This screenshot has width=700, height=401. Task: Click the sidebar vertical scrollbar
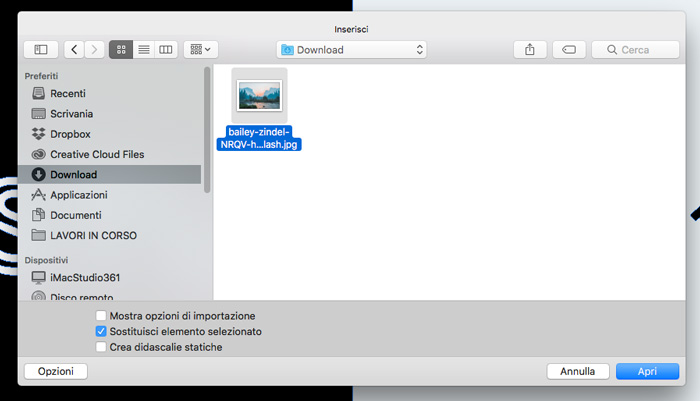click(x=207, y=129)
